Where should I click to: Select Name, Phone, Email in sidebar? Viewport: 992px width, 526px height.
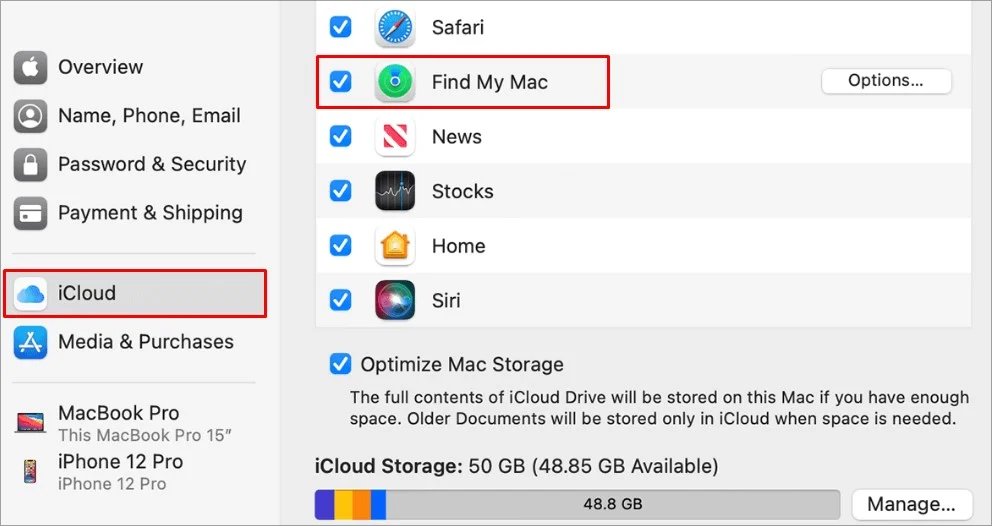tap(128, 116)
